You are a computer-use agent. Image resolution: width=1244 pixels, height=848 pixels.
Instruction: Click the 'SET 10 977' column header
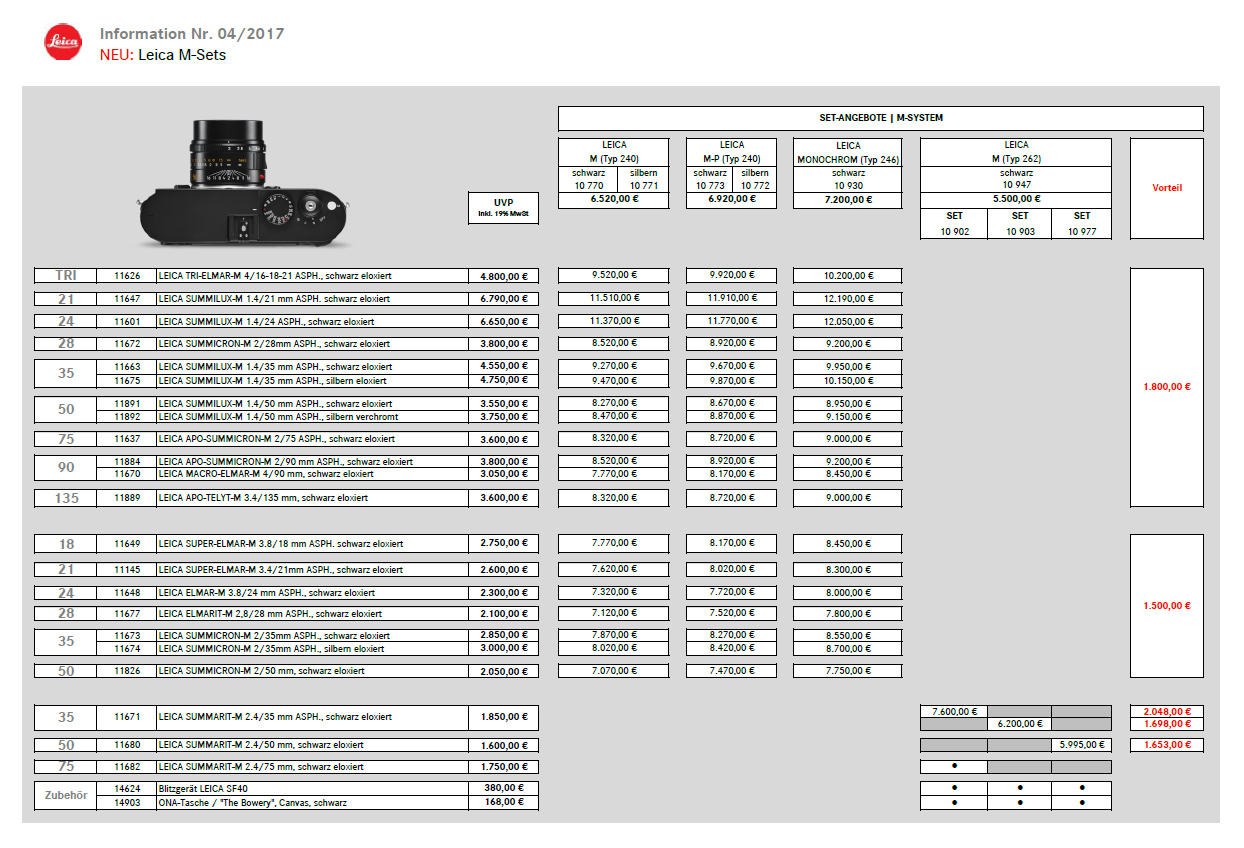1082,223
